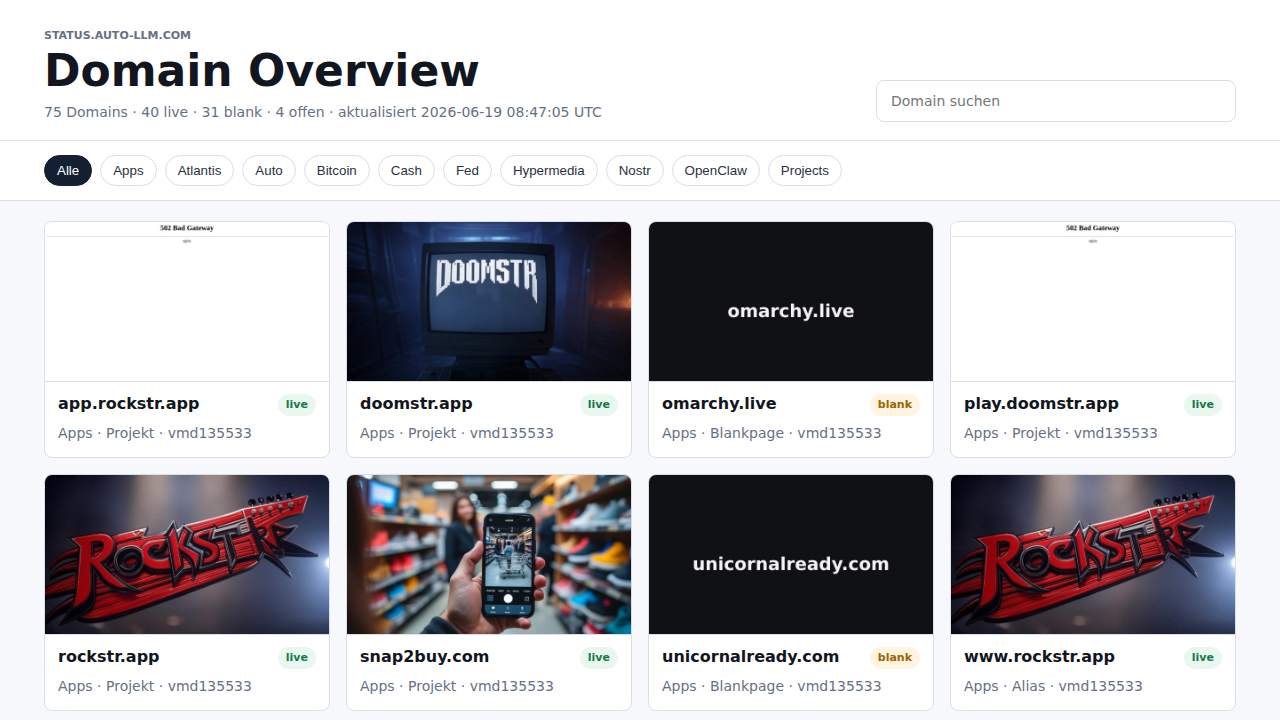
Task: Click the play.doomstr.app domain title
Action: tap(1041, 404)
